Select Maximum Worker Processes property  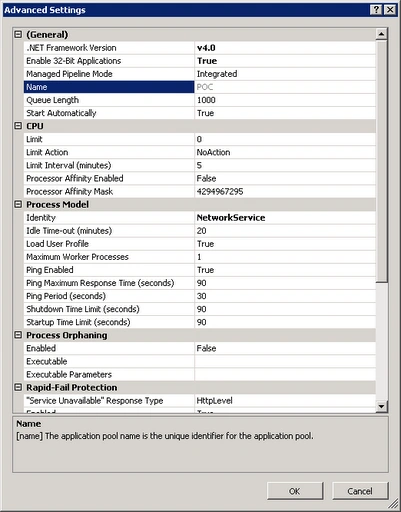coord(109,257)
